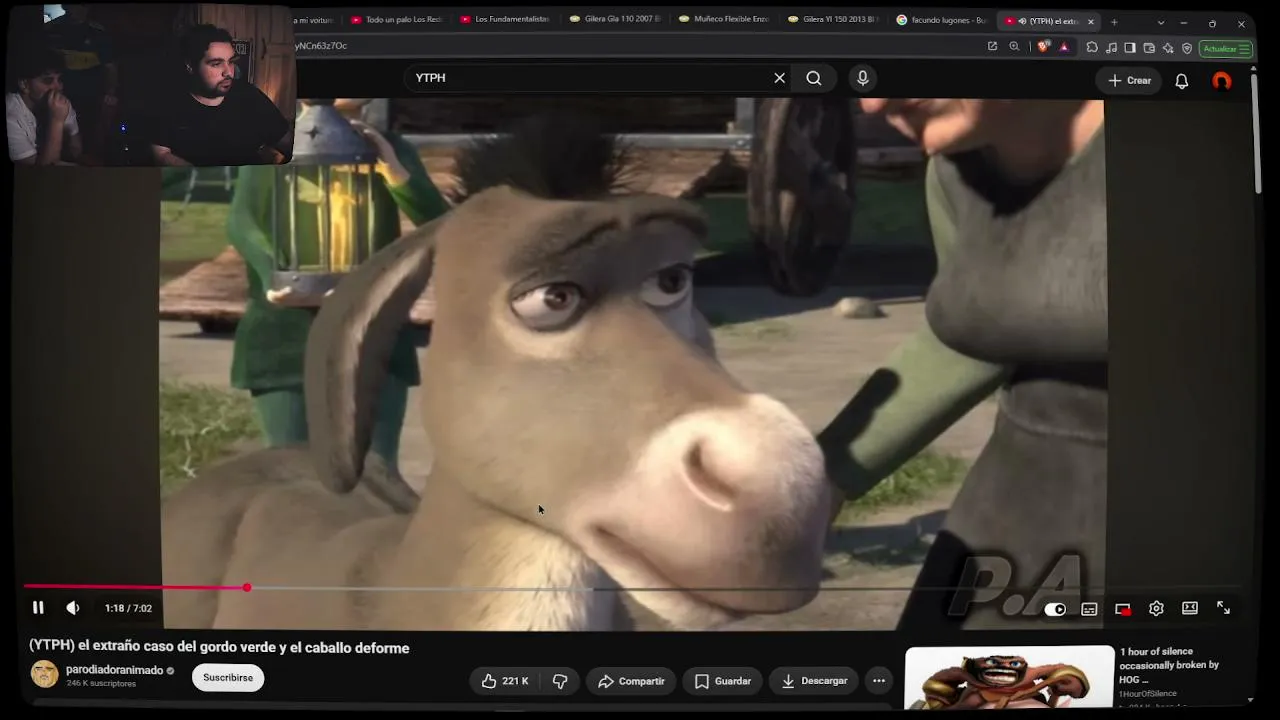Switch to the Muñeco Flexible Enzo tab
This screenshot has height=720, width=1280.
click(723, 20)
